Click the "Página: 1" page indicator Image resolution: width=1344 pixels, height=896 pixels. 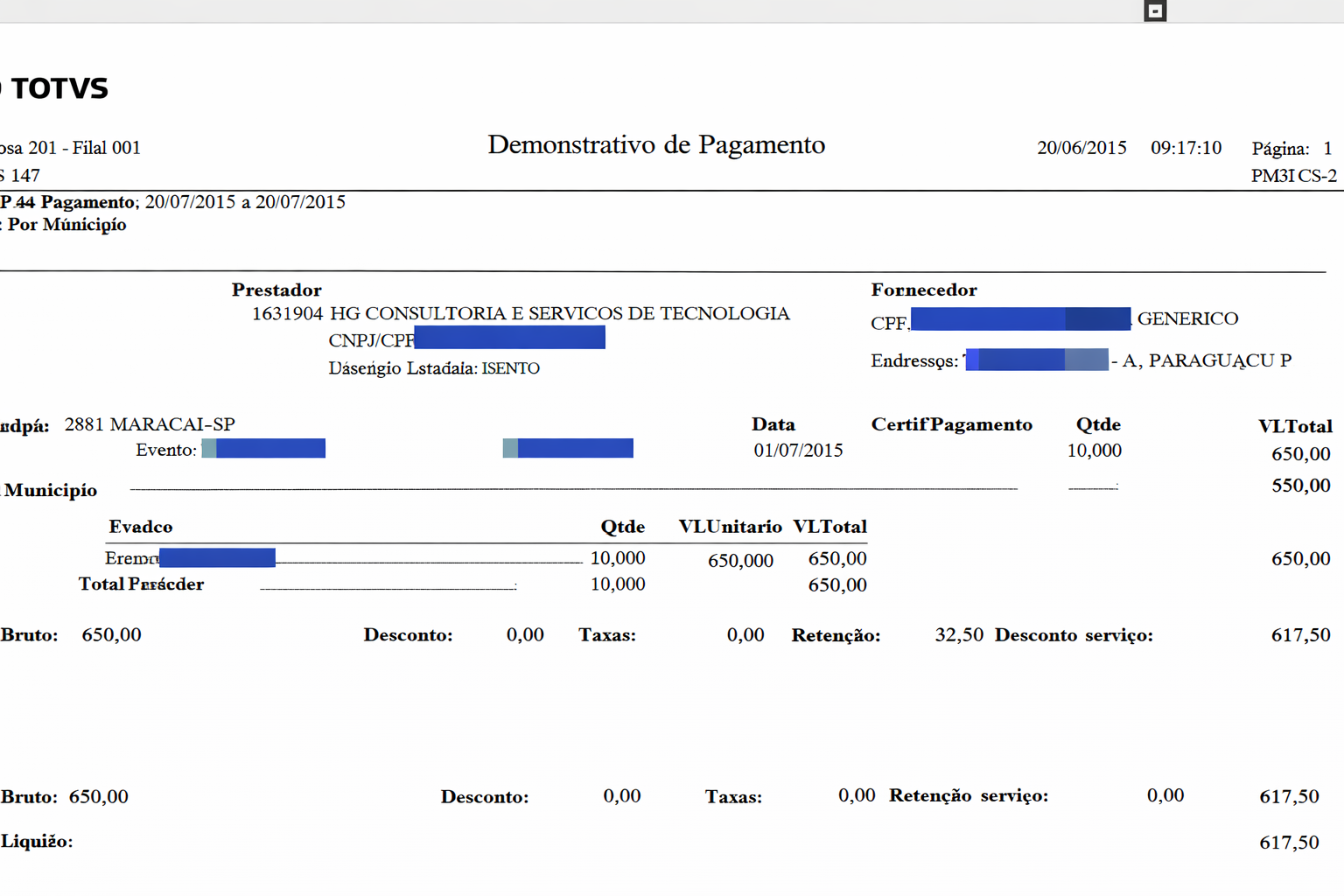click(1291, 148)
